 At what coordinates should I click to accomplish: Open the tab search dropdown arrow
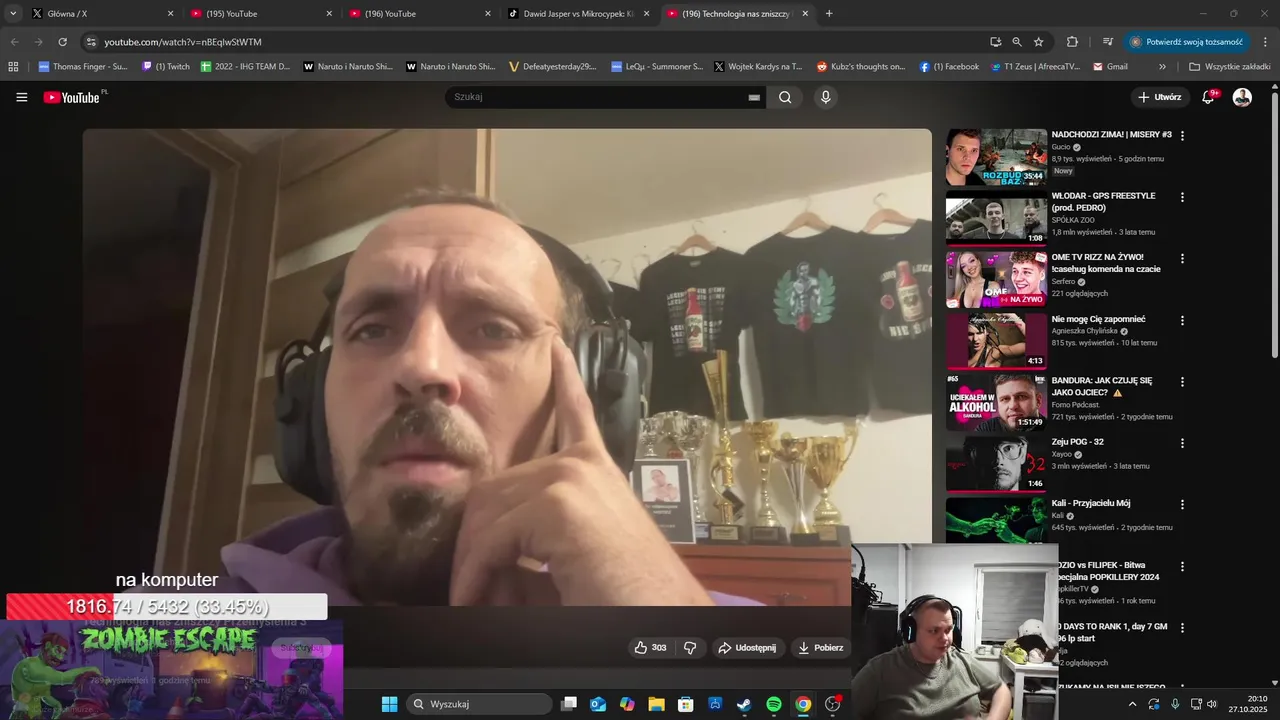(13, 14)
